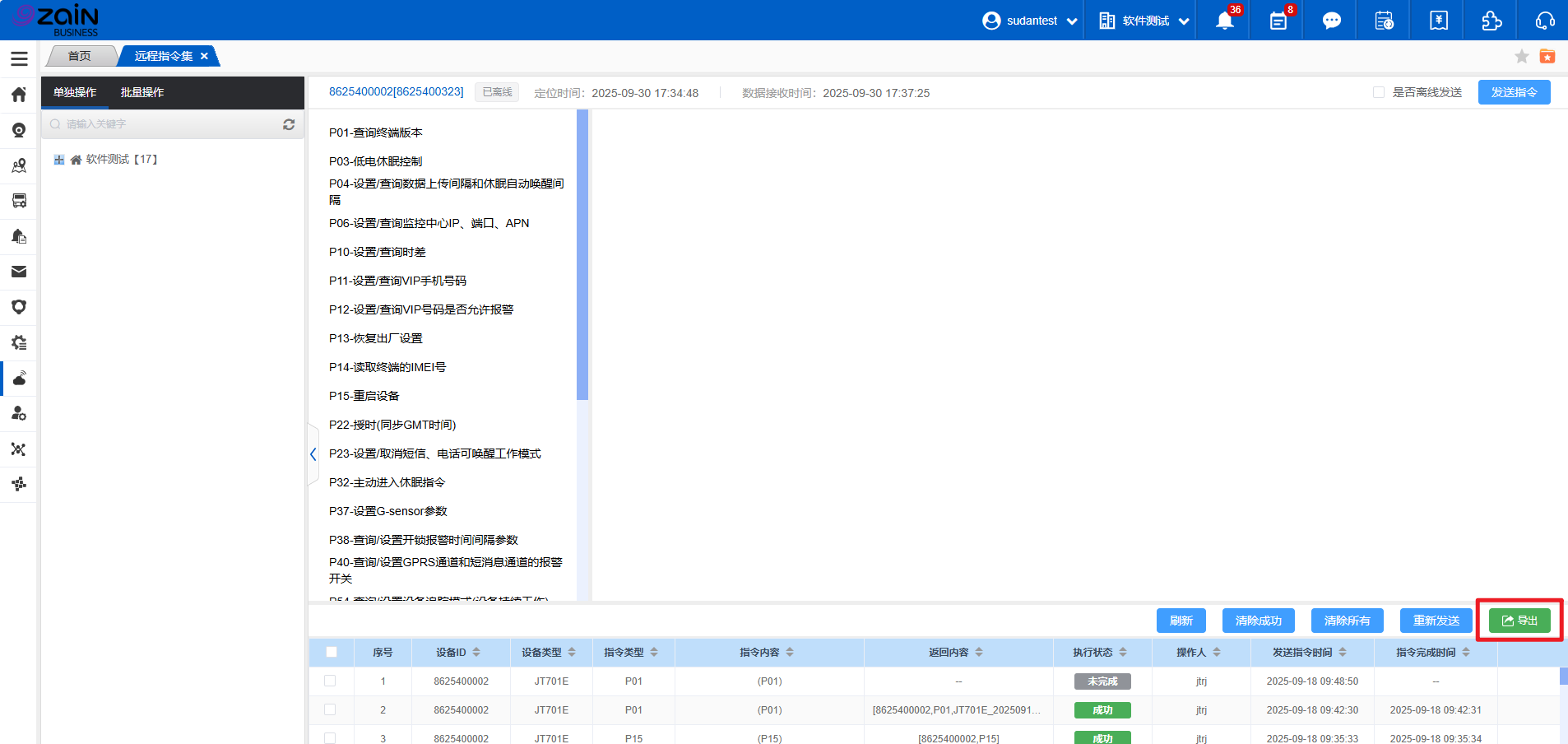The image size is (1568, 744).
Task: Switch to the 批量操作 tab
Action: click(x=142, y=92)
